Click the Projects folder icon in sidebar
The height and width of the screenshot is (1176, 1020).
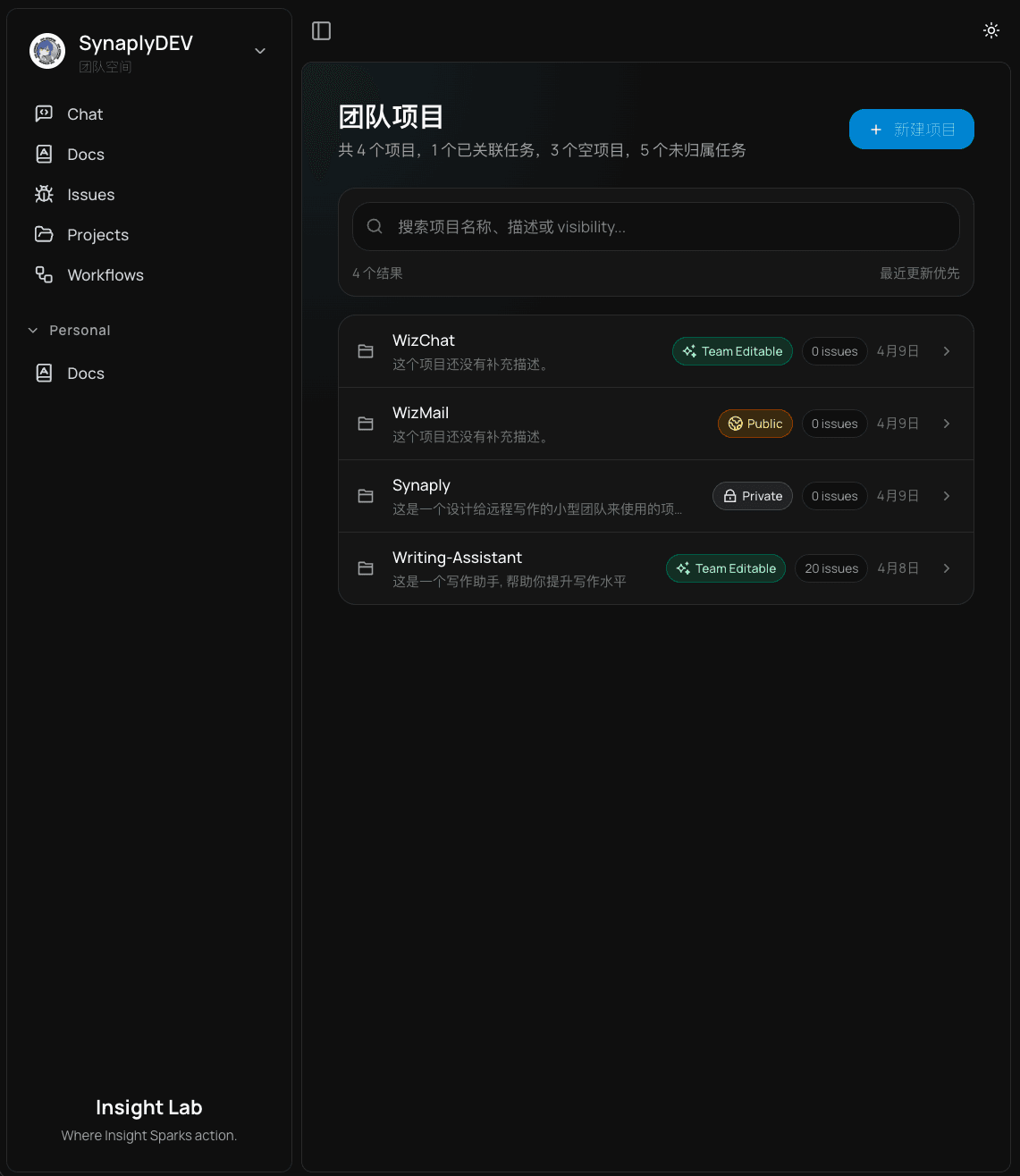coord(44,234)
